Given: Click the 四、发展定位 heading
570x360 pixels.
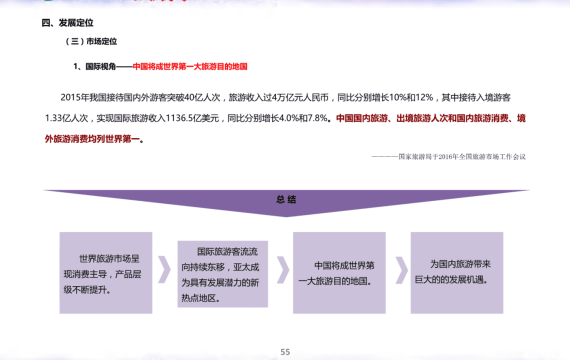Looking at the screenshot, I should click(67, 23).
